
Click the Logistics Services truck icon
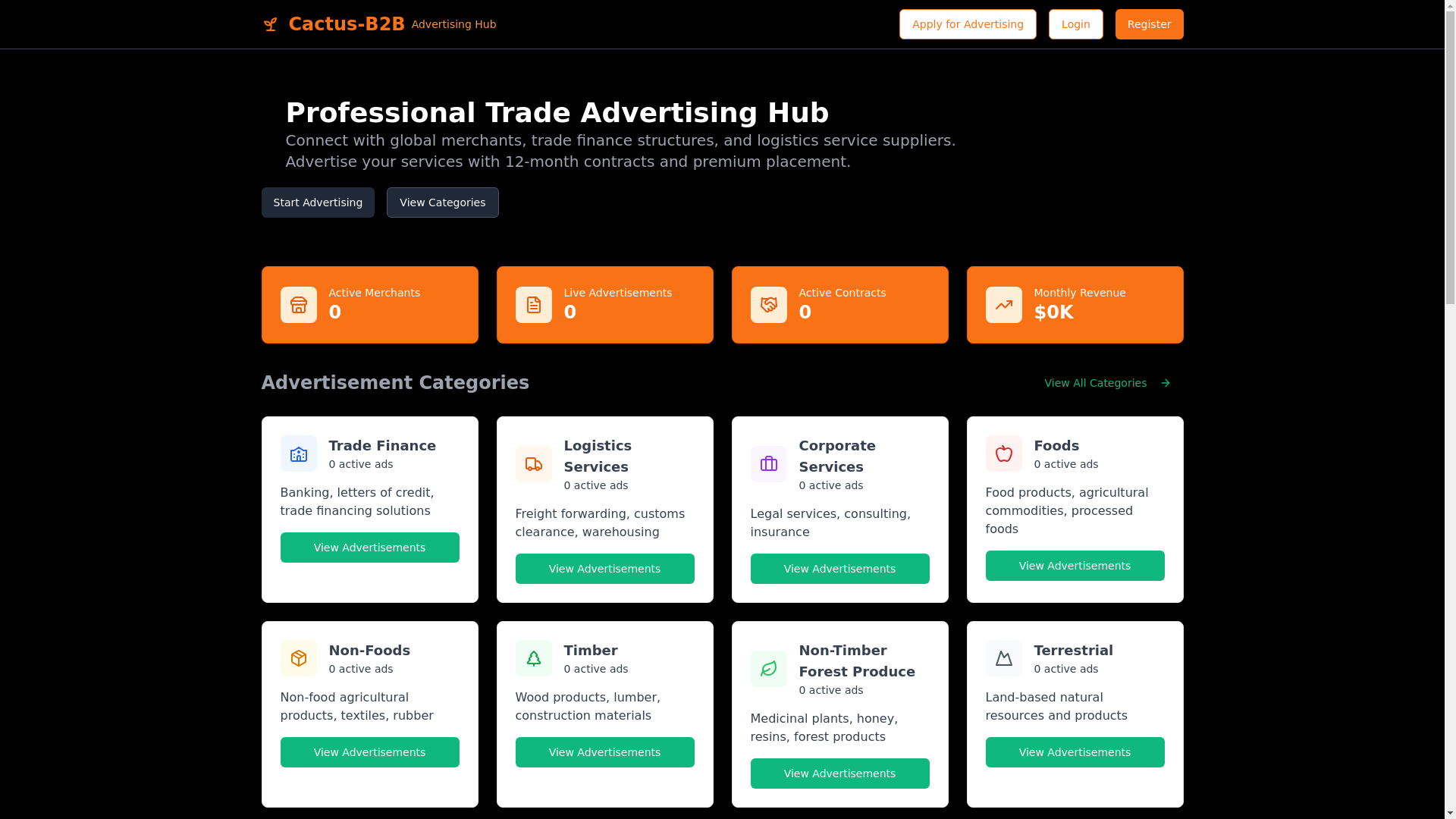click(x=534, y=464)
